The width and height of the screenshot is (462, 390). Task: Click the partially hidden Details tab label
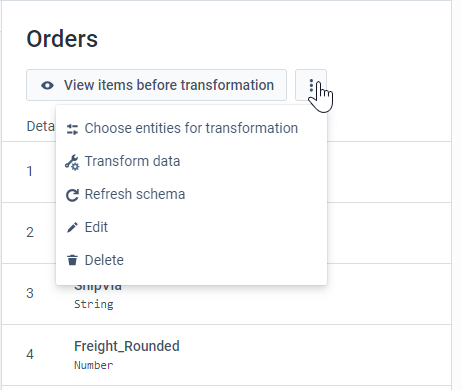point(40,126)
